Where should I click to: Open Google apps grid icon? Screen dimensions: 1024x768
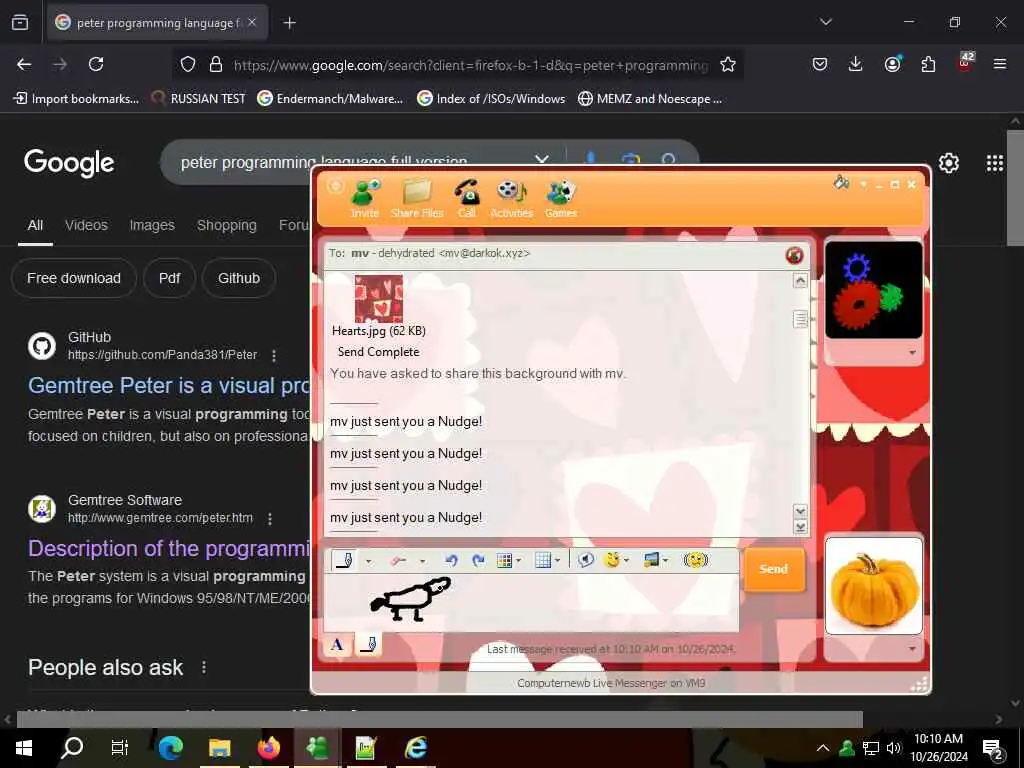coord(995,163)
